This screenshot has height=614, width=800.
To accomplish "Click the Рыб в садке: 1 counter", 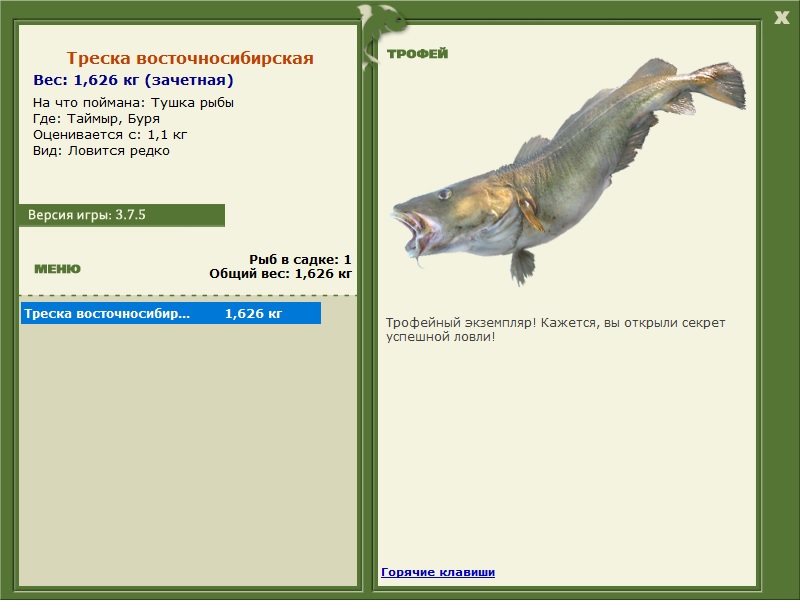I will pos(300,259).
